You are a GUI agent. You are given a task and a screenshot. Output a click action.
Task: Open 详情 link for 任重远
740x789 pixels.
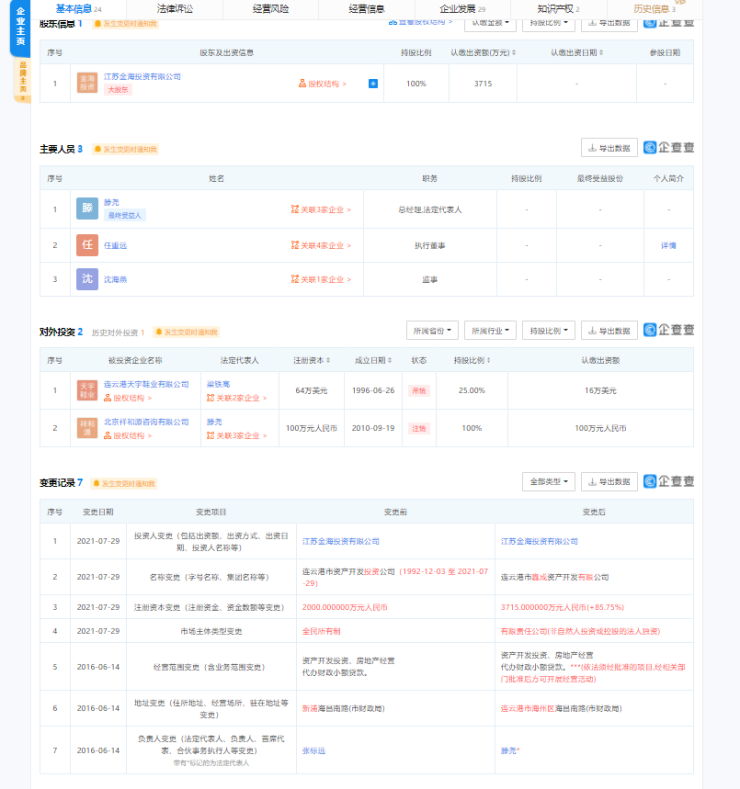pos(668,245)
